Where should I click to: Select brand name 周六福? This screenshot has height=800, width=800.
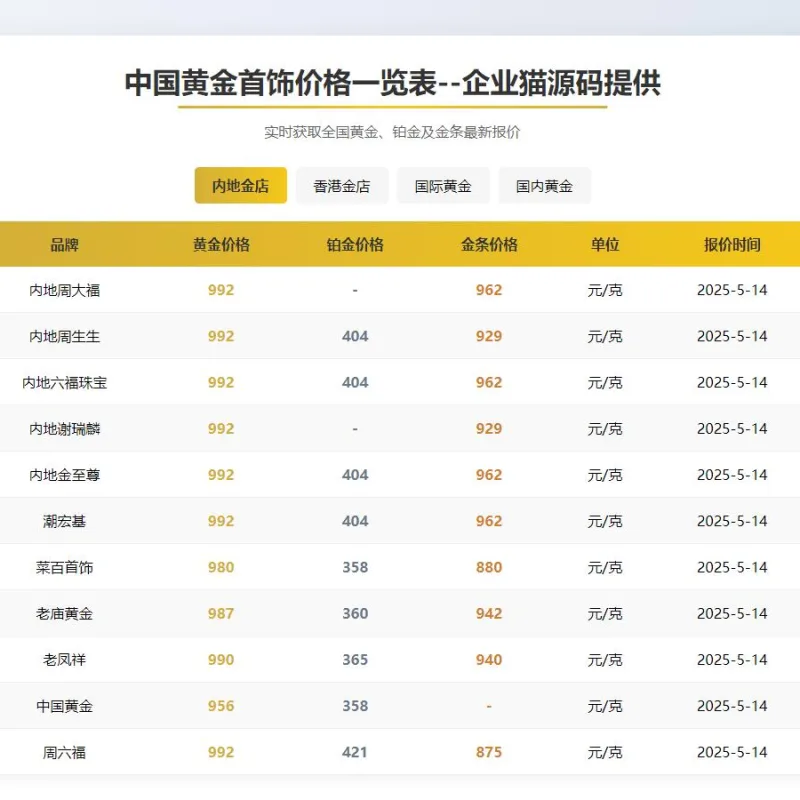(64, 752)
